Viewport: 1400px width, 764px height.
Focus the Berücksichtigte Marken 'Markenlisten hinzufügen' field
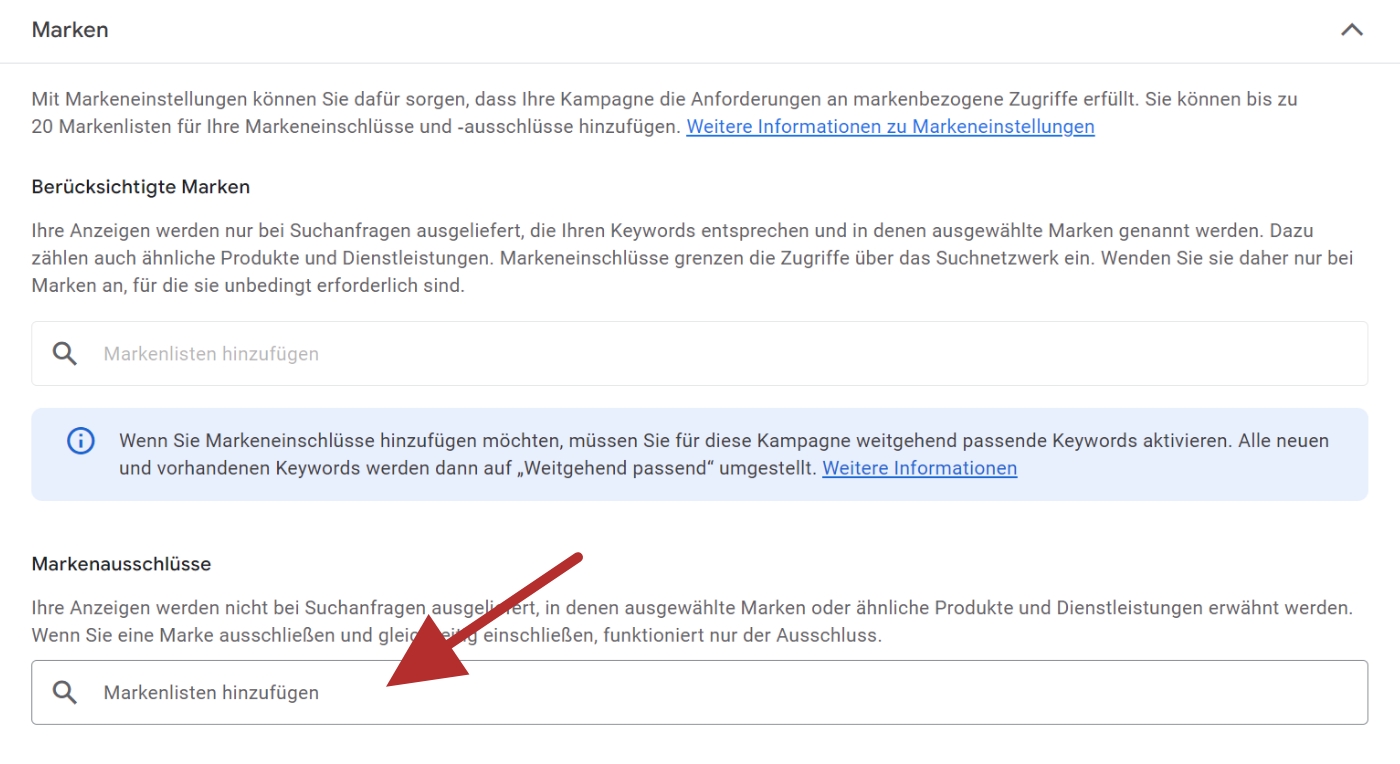pos(700,354)
